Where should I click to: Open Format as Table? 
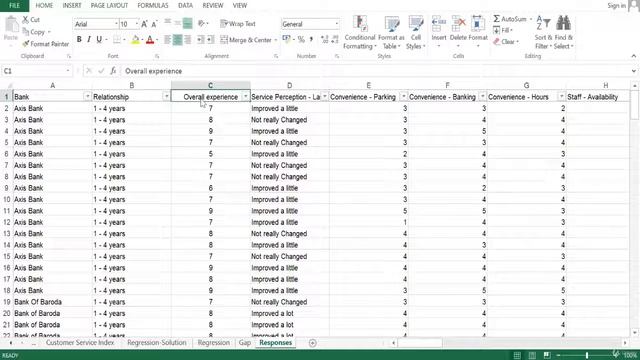coord(391,32)
